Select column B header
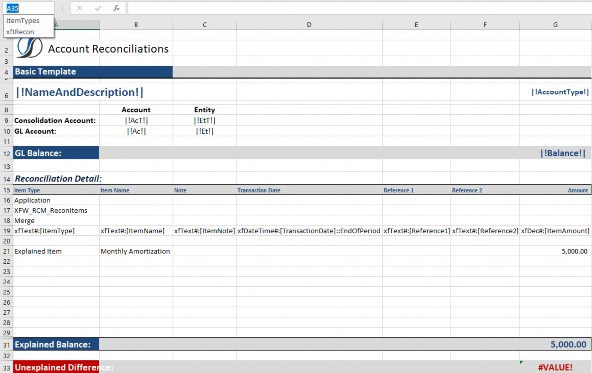 tap(136, 25)
